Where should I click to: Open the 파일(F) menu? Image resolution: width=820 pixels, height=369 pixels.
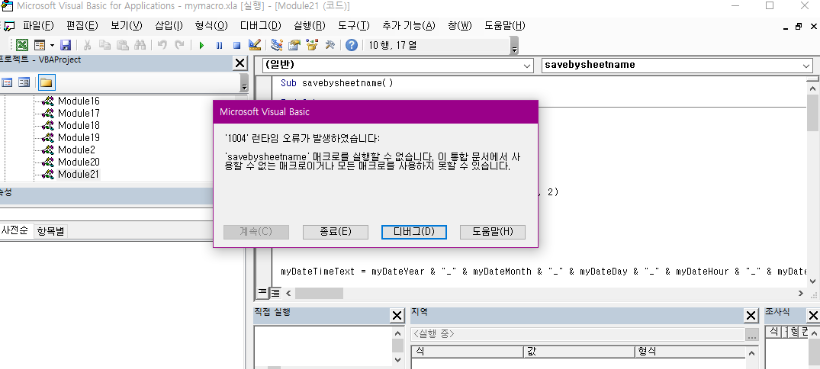pos(38,26)
